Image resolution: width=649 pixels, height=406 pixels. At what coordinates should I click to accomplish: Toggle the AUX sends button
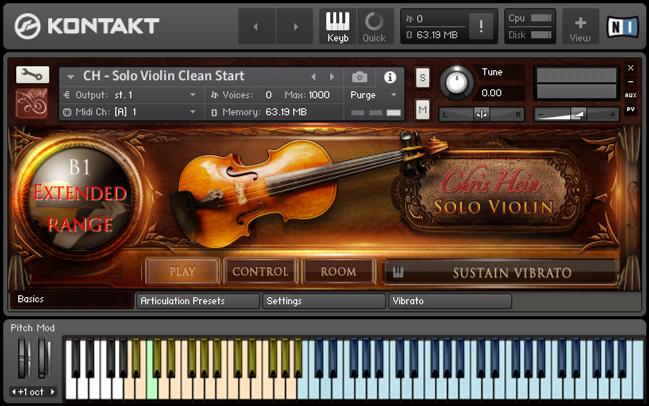[x=630, y=95]
